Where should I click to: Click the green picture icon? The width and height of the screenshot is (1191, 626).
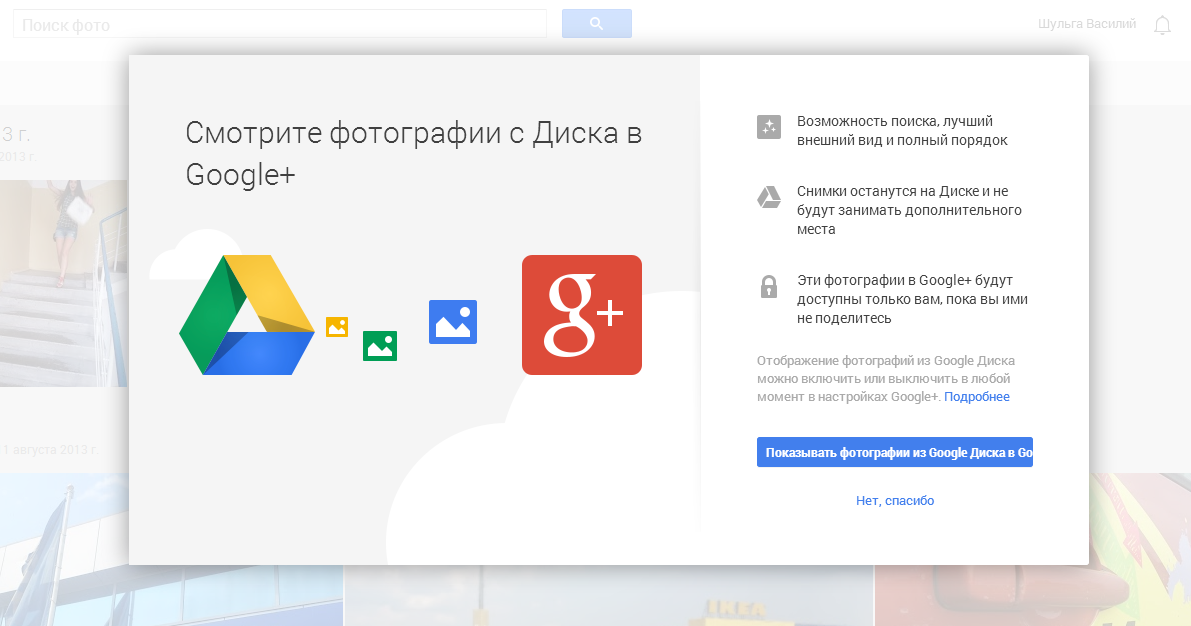pos(380,346)
